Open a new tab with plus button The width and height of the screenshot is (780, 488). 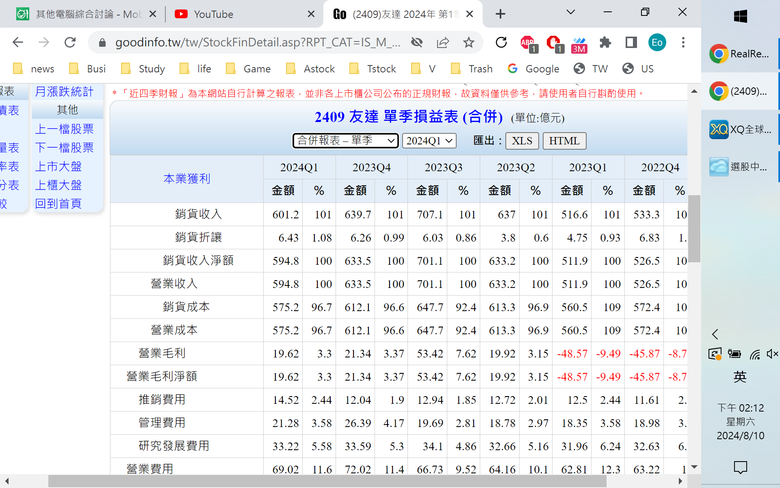[x=500, y=14]
